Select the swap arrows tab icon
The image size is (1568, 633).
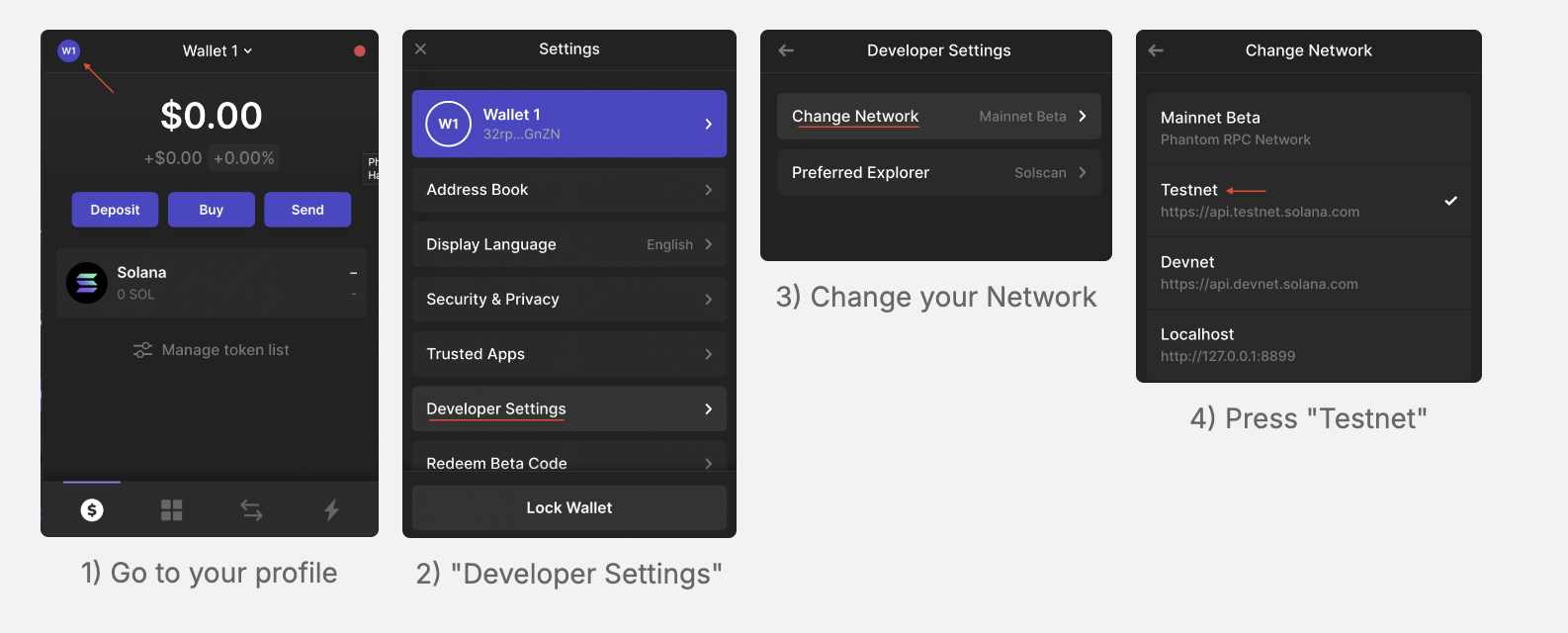click(x=252, y=509)
